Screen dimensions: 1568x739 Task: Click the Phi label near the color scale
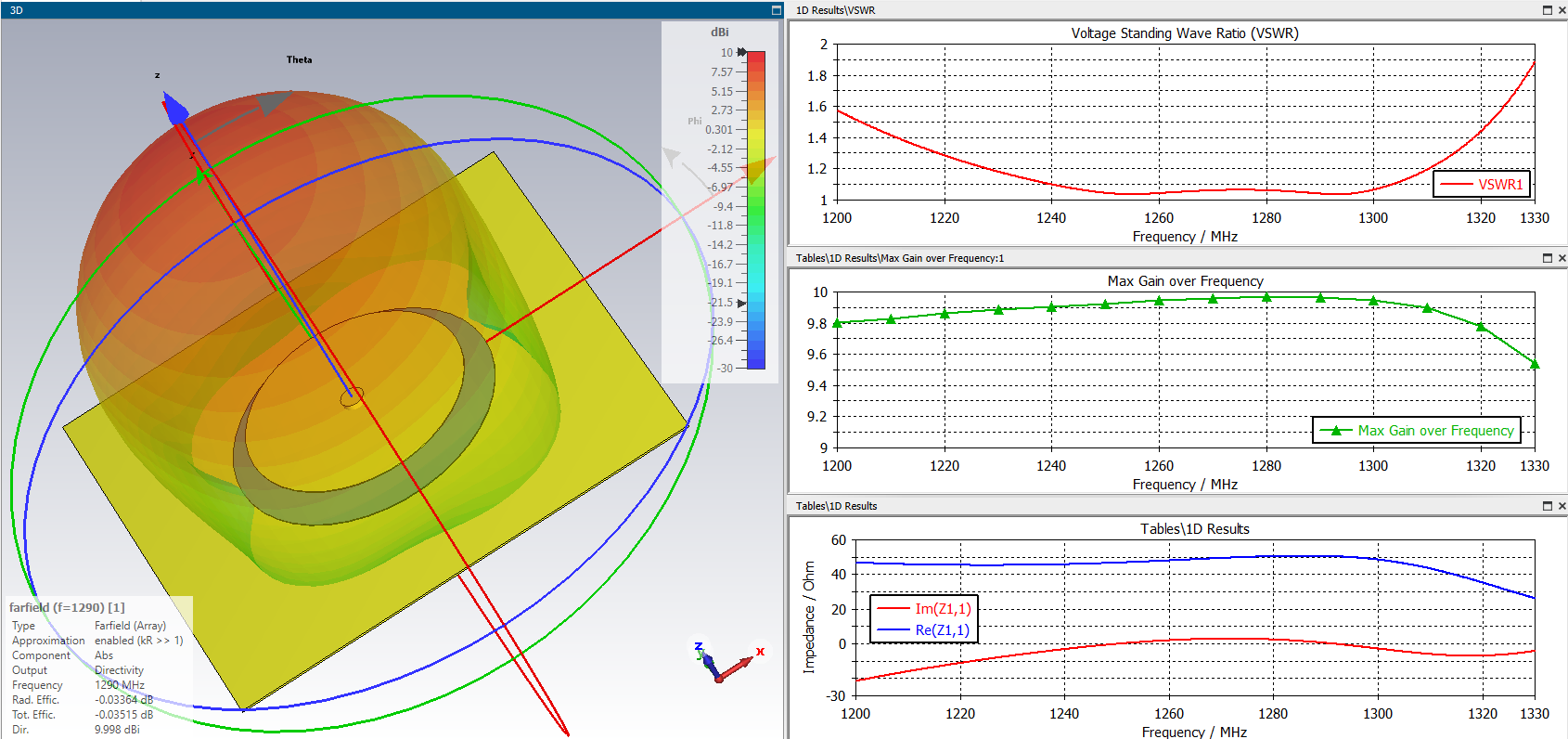[695, 121]
